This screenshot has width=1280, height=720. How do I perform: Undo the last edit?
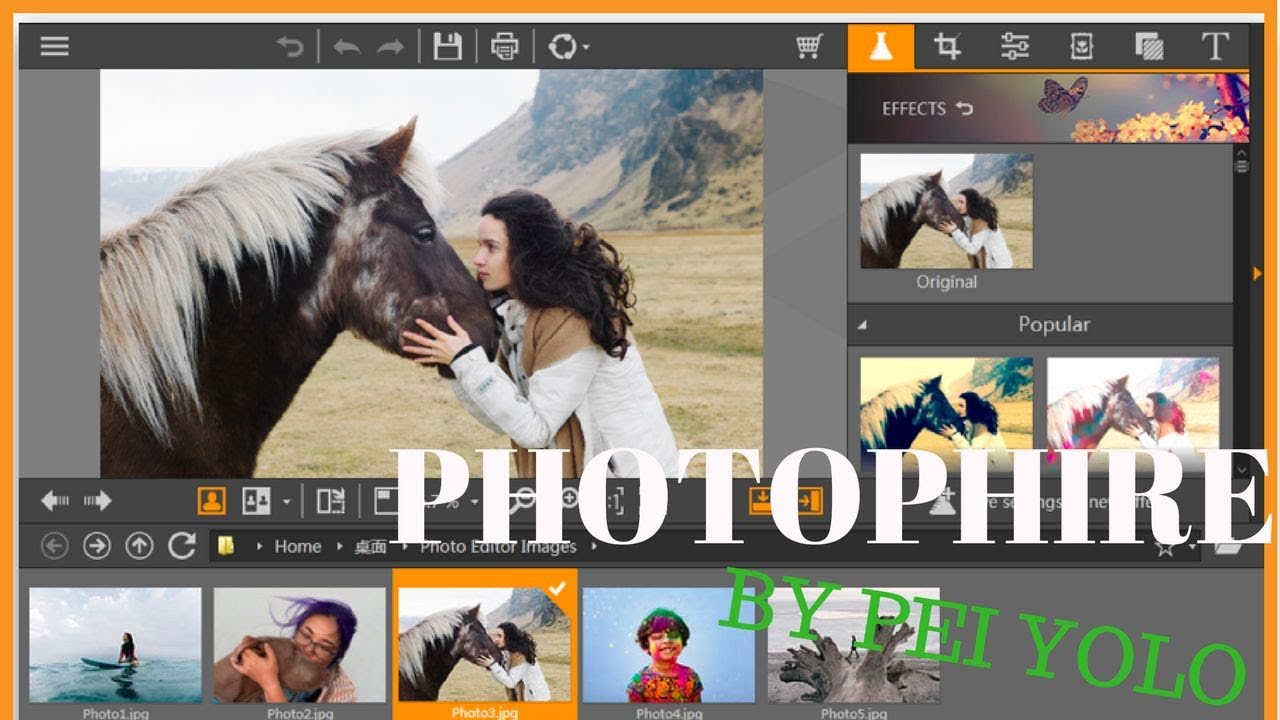[x=347, y=46]
